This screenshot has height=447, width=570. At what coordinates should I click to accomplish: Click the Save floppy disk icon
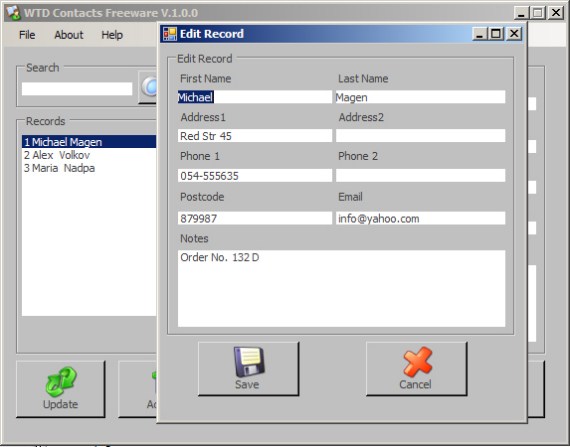pos(249,362)
